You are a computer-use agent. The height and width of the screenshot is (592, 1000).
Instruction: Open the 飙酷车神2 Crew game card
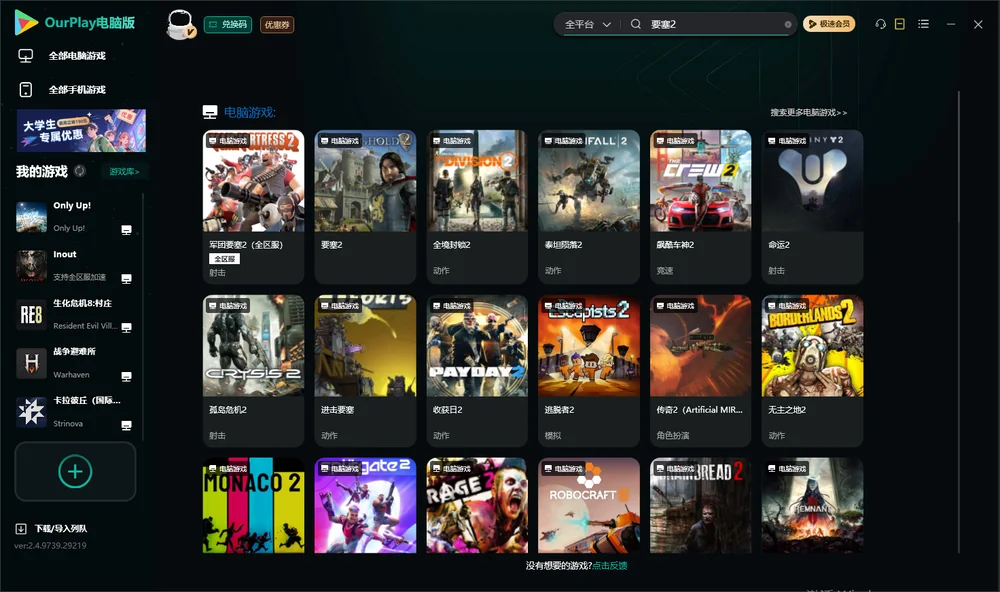pos(700,207)
